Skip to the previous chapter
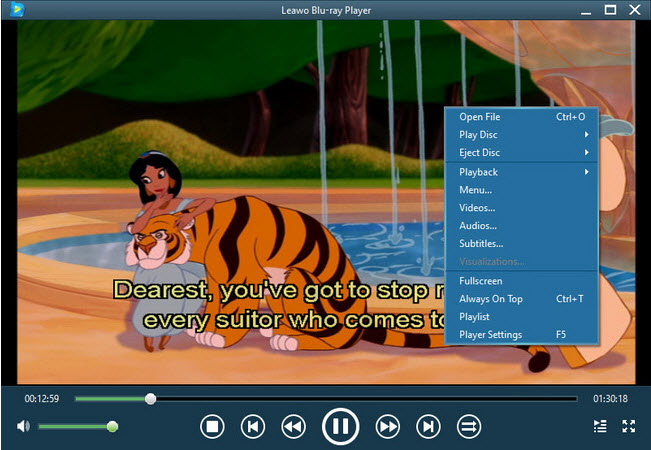Viewport: 651px width, 450px height. (x=253, y=427)
